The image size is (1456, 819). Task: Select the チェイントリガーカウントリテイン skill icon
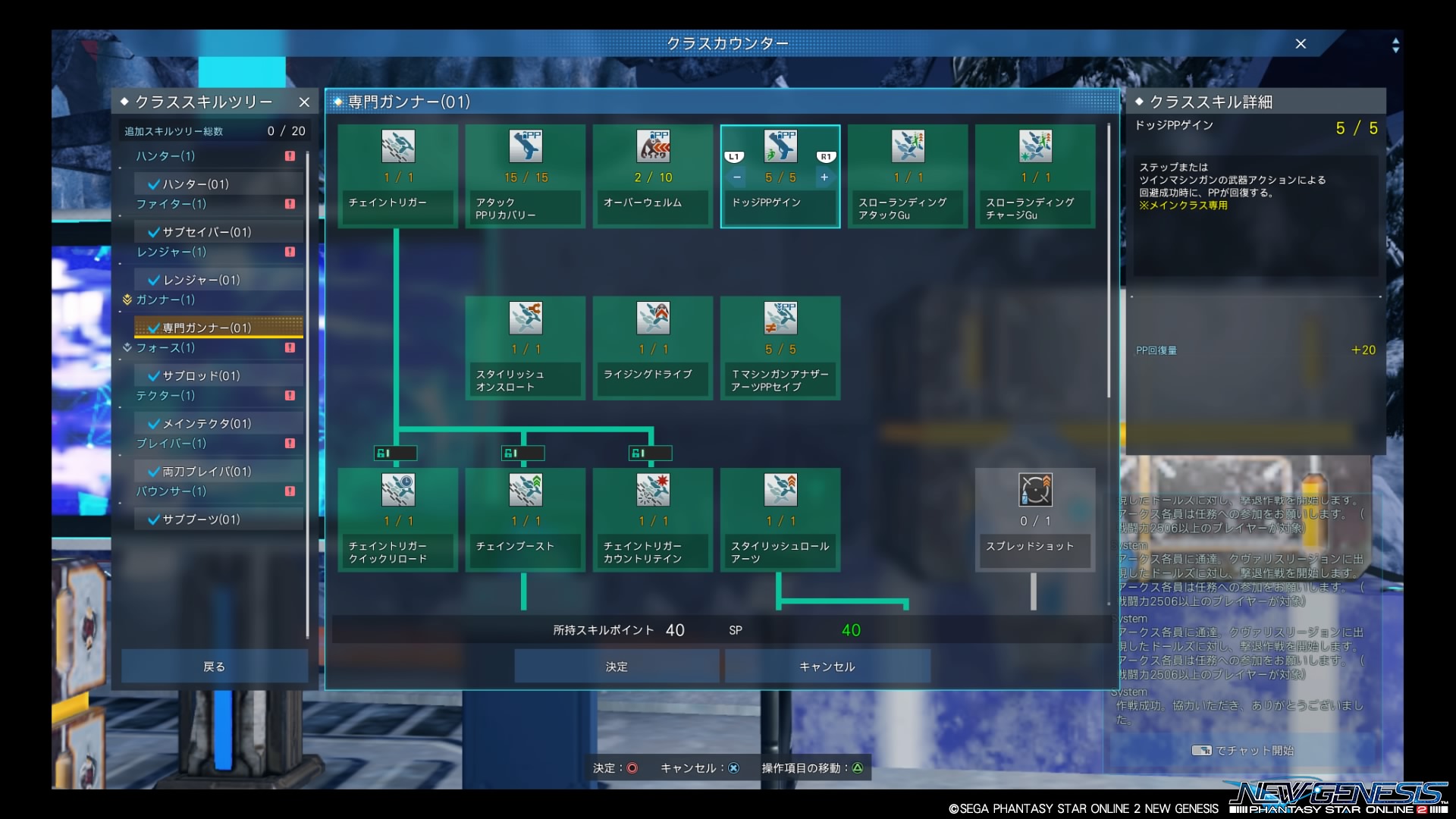tap(653, 490)
